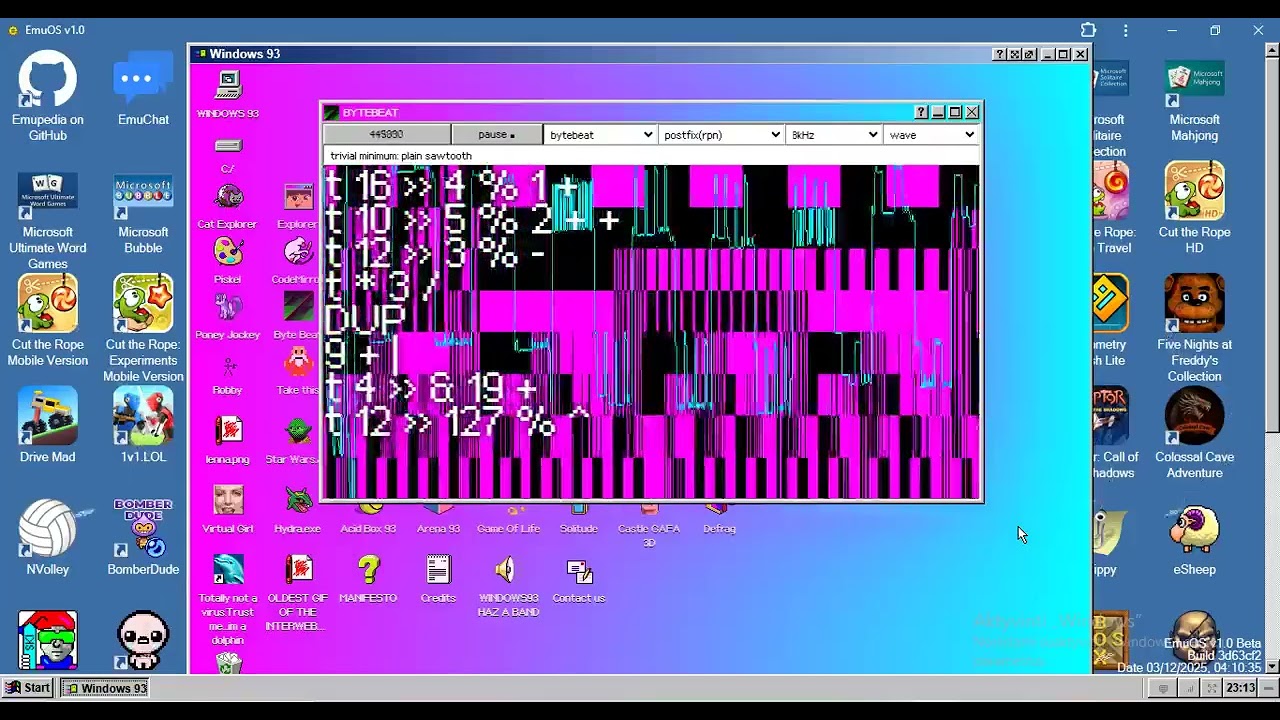Click the Bytebeat help question mark button
1280x720 pixels.
click(921, 112)
